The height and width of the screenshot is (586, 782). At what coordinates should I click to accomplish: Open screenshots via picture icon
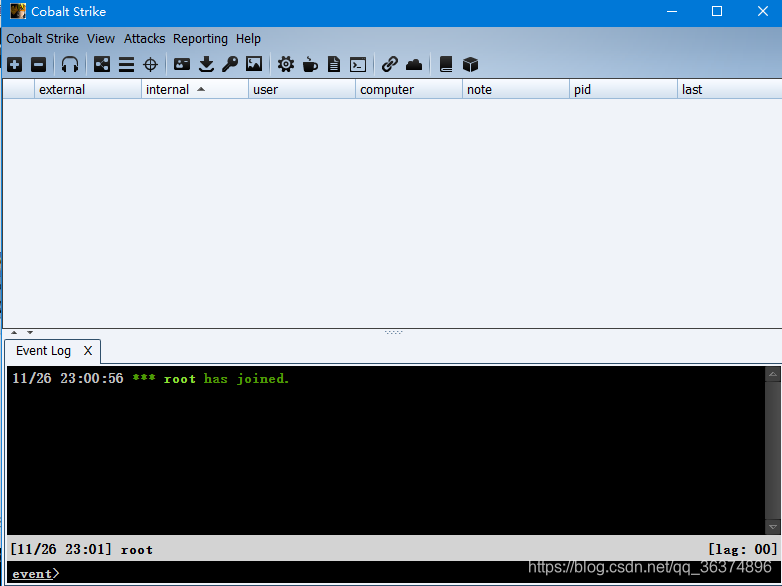click(254, 64)
